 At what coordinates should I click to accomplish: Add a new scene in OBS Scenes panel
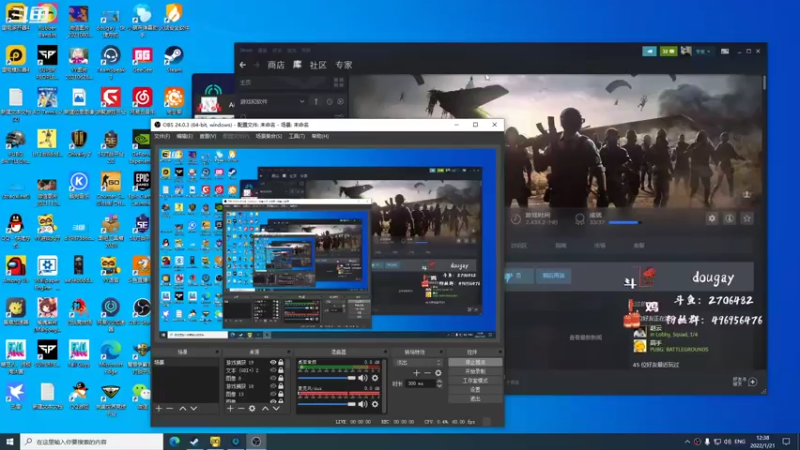pos(159,408)
